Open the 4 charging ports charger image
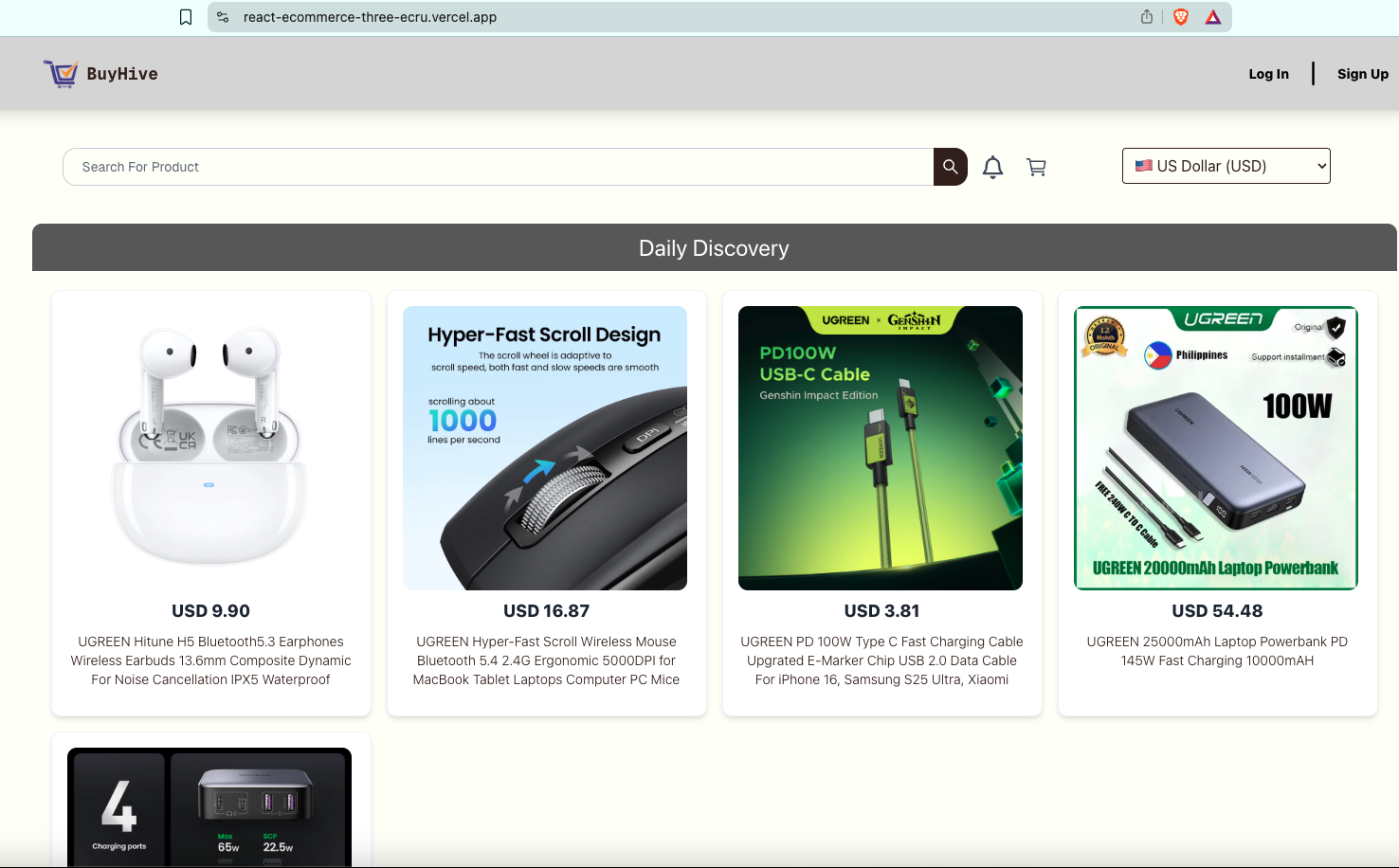The height and width of the screenshot is (868, 1399). [x=209, y=807]
